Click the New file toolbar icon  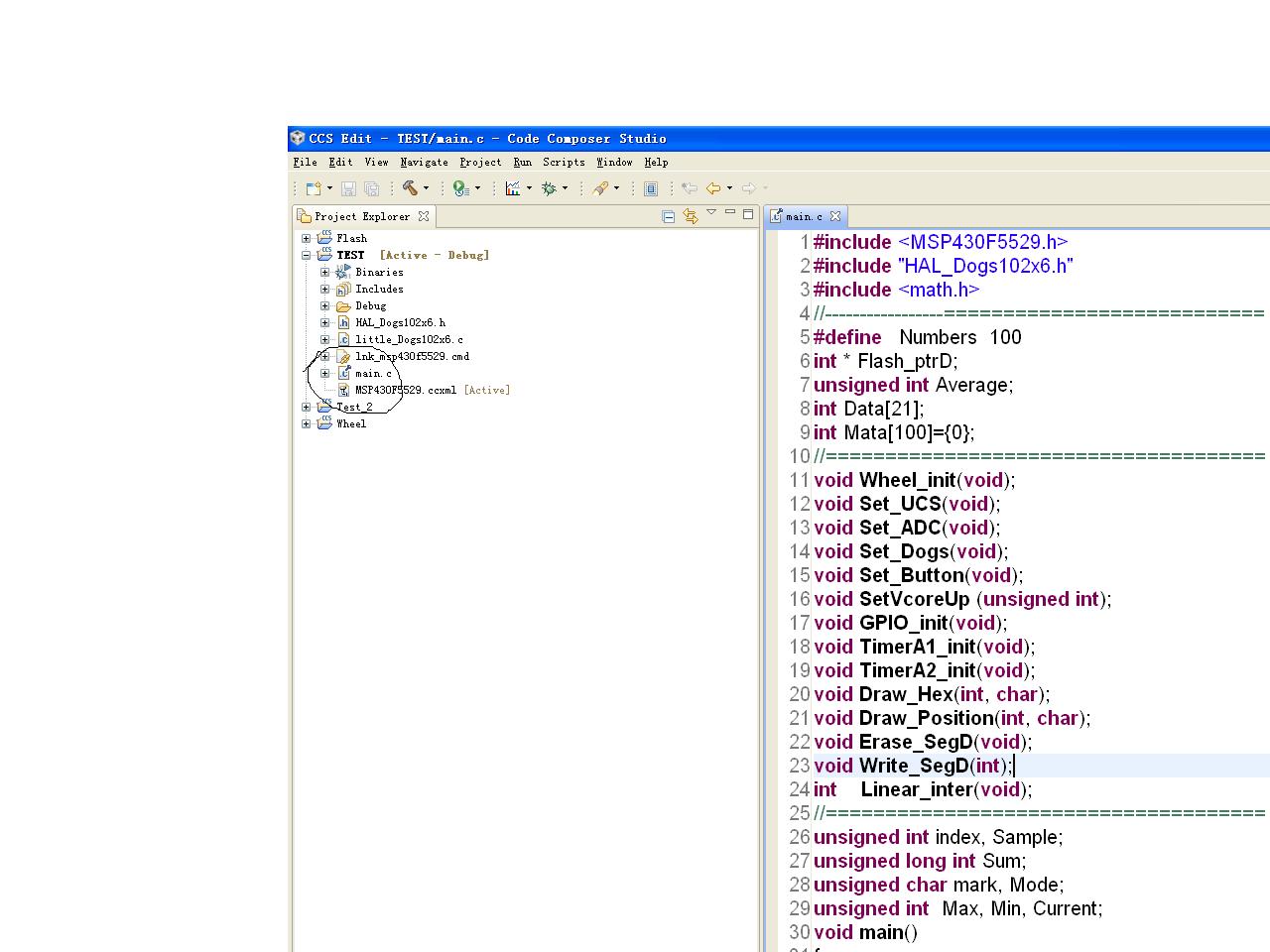pos(314,188)
